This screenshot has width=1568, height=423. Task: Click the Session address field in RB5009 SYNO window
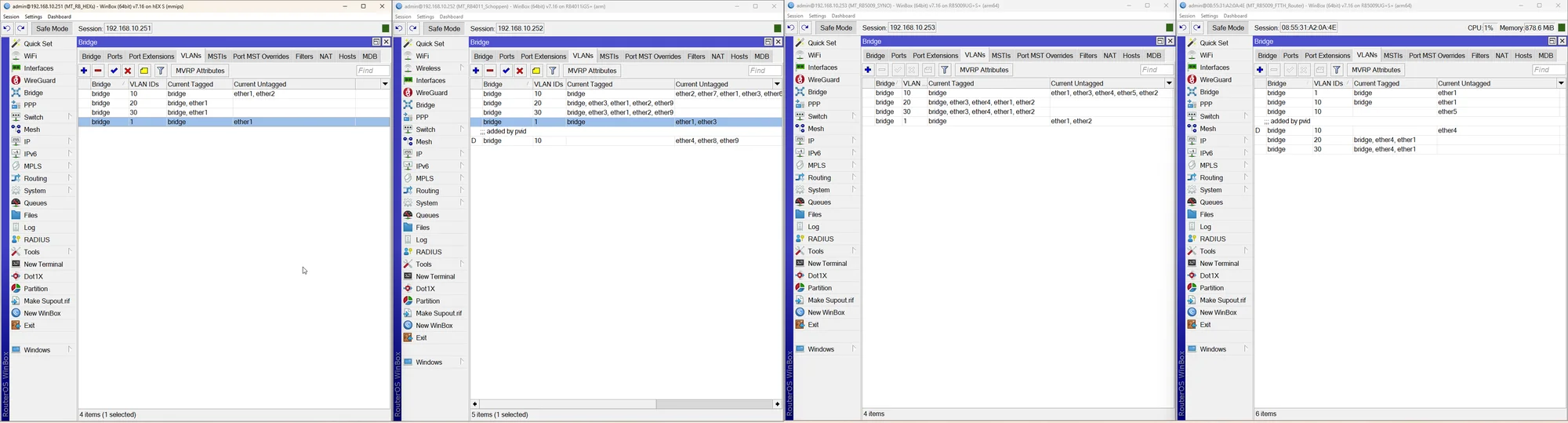[914, 27]
